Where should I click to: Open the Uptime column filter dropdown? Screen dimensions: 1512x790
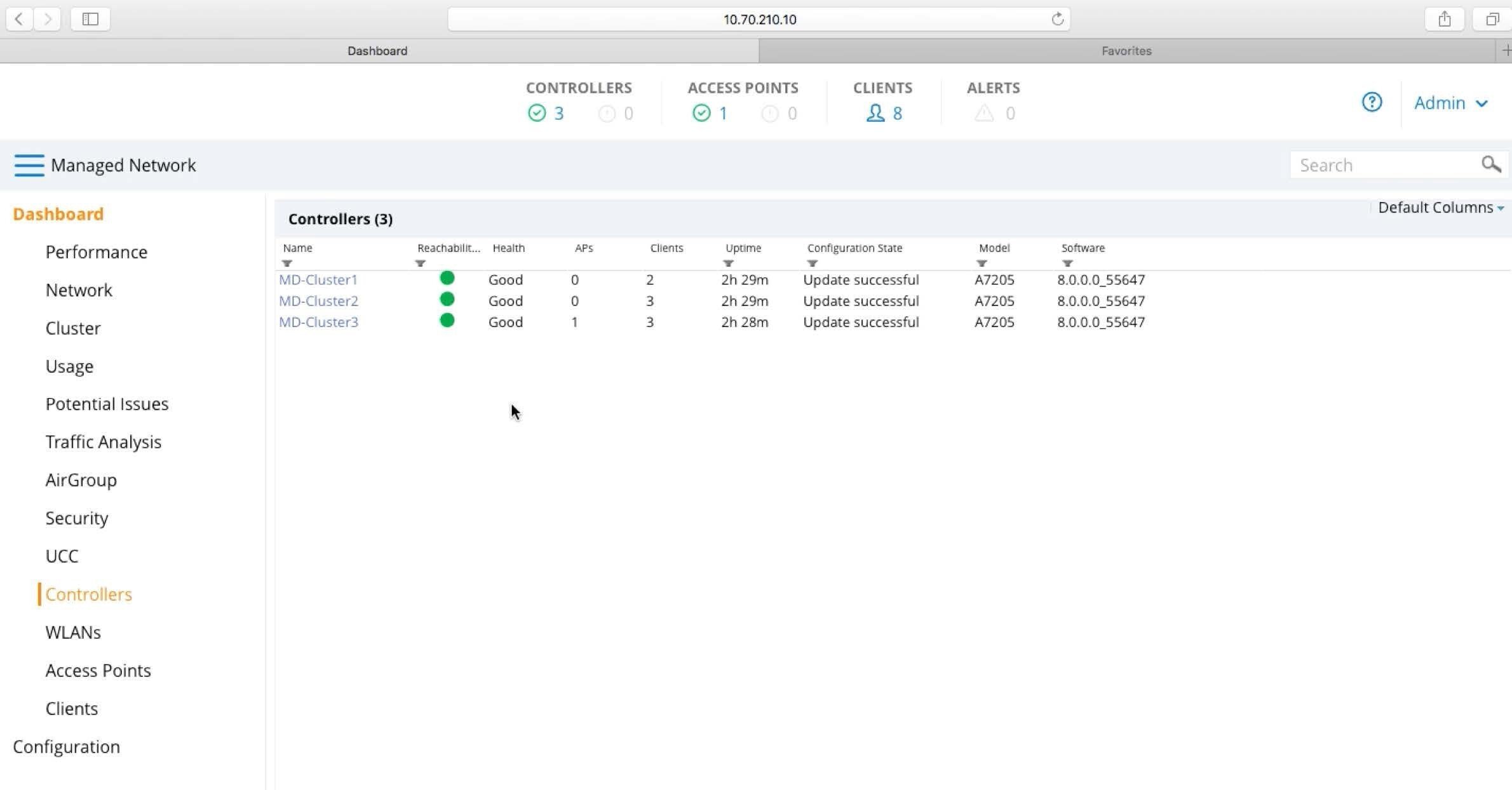pyautogui.click(x=727, y=264)
